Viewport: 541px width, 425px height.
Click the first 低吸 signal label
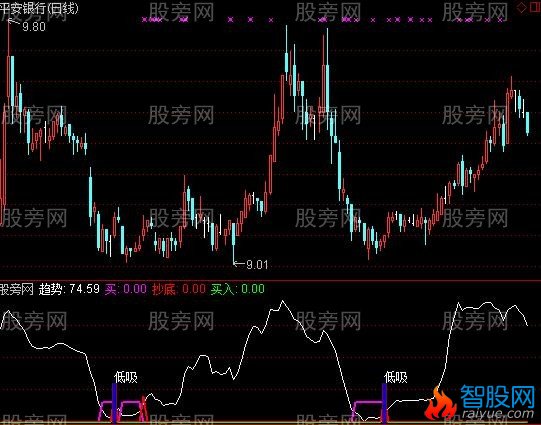point(126,377)
